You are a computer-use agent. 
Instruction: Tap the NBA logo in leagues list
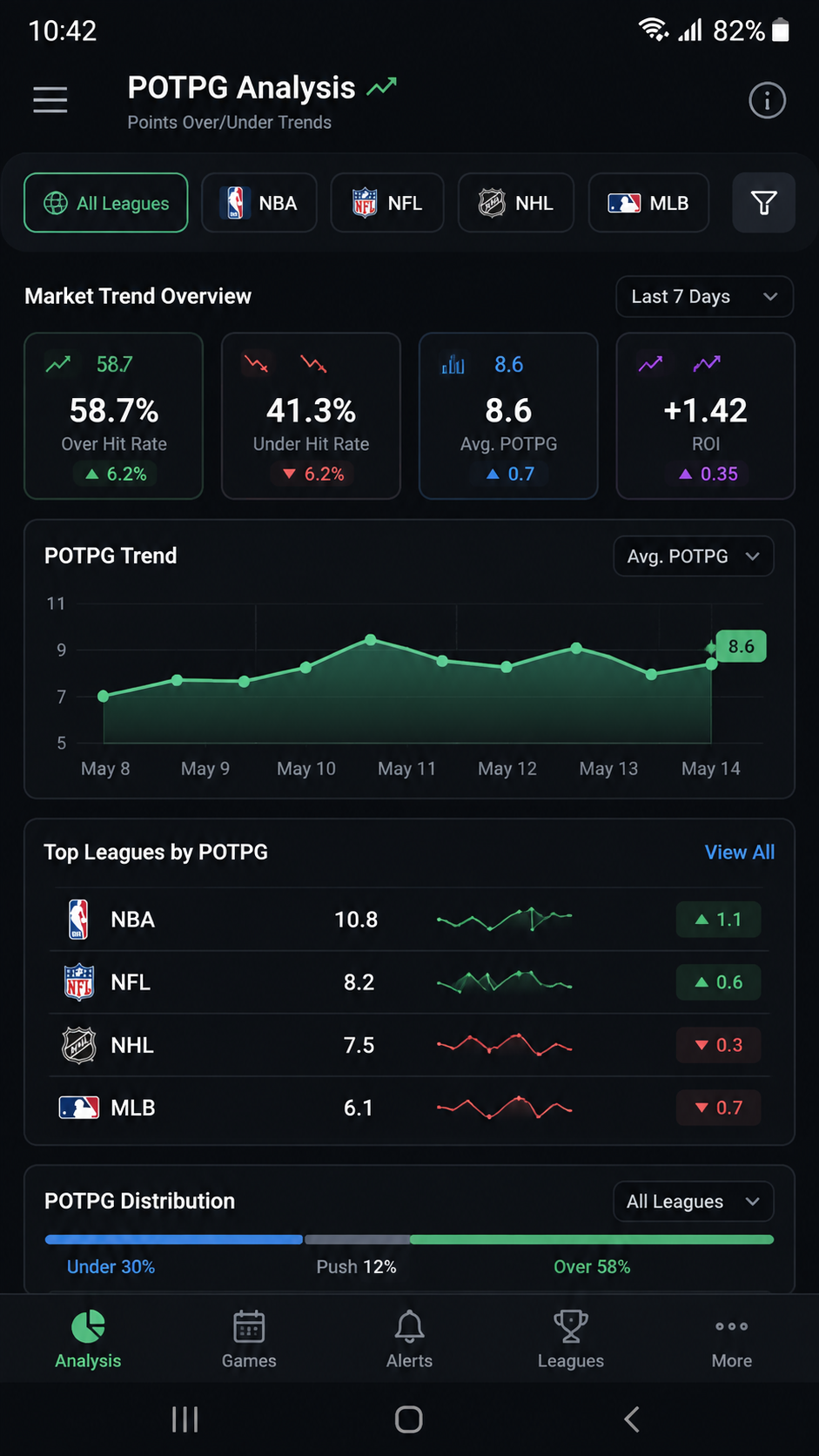pyautogui.click(x=78, y=920)
